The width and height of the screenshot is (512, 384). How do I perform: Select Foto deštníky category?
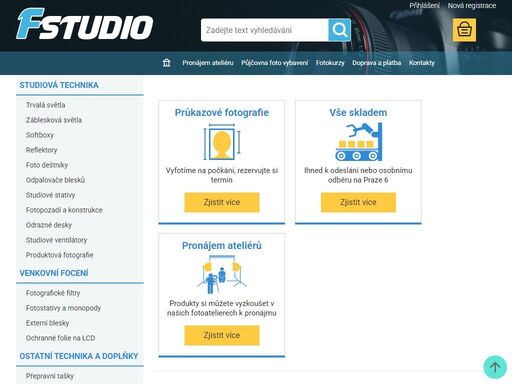point(47,165)
